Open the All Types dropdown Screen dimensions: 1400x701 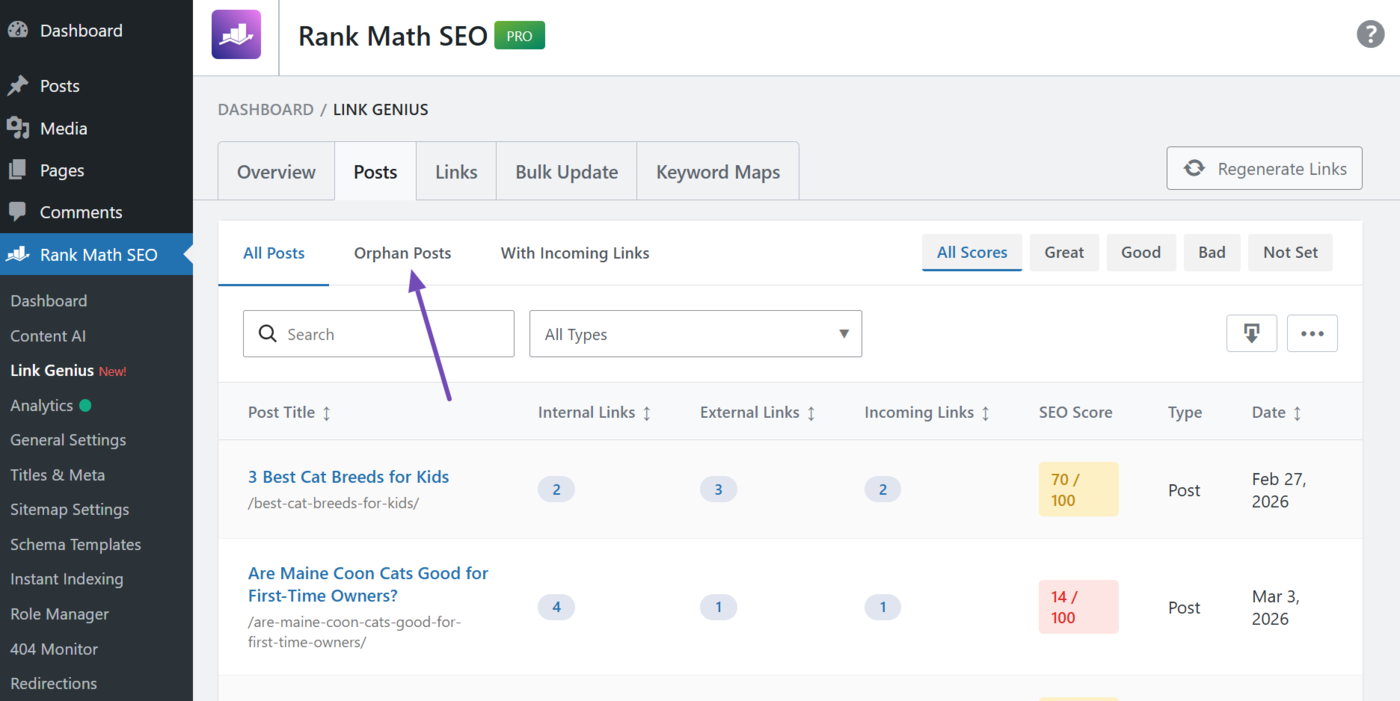695,334
